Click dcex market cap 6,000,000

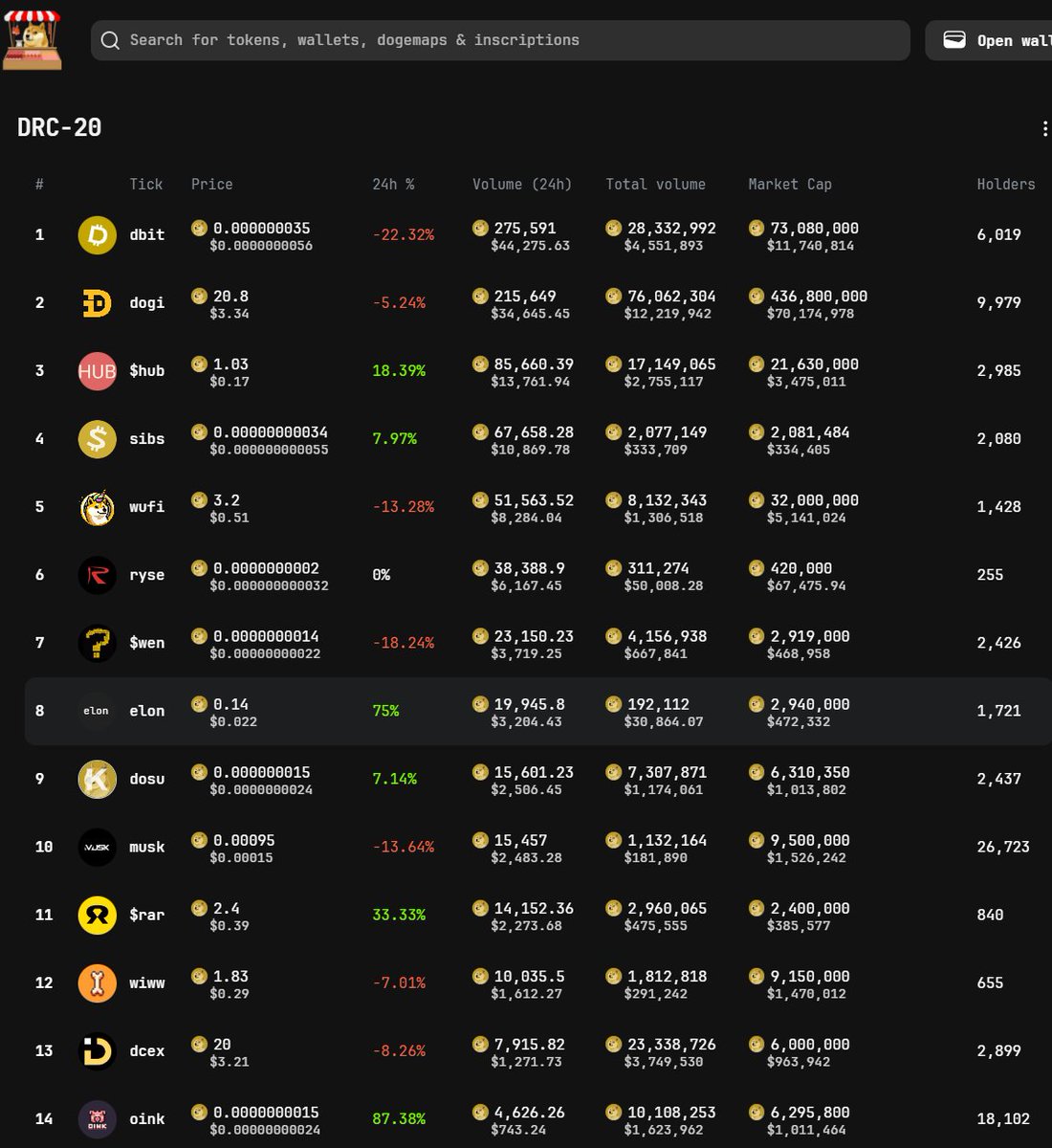pos(810,1045)
